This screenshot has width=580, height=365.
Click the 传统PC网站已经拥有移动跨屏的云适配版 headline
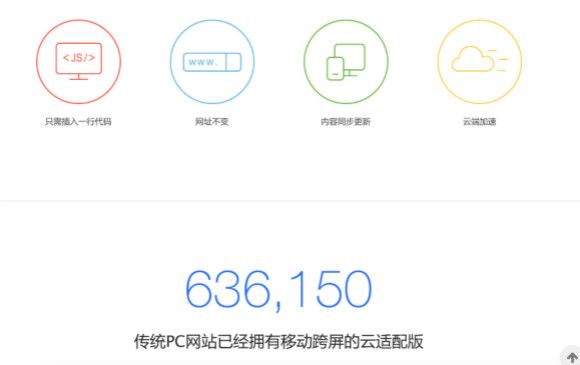coord(279,341)
